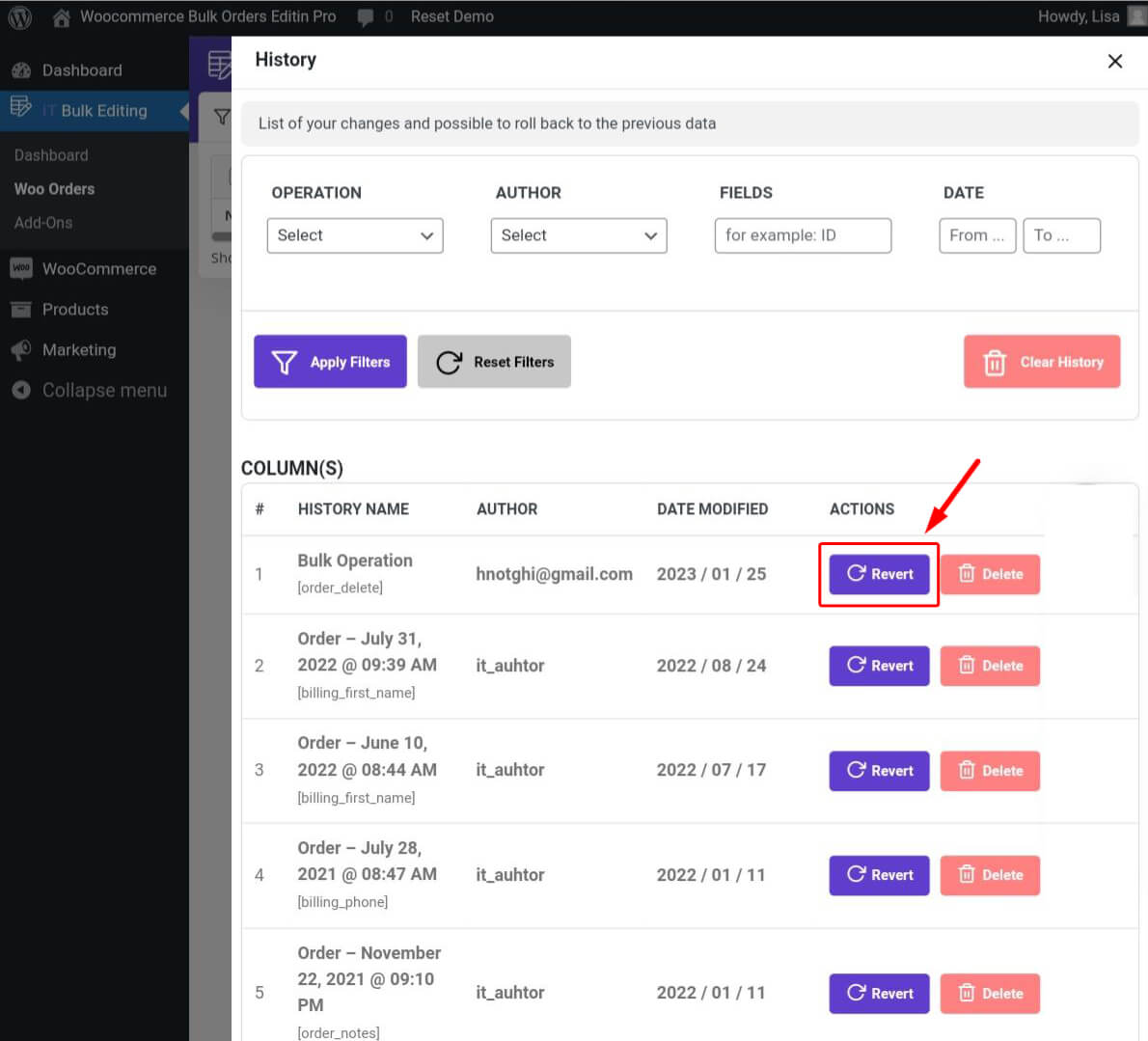
Task: Click the Products archive icon
Action: pos(21,310)
